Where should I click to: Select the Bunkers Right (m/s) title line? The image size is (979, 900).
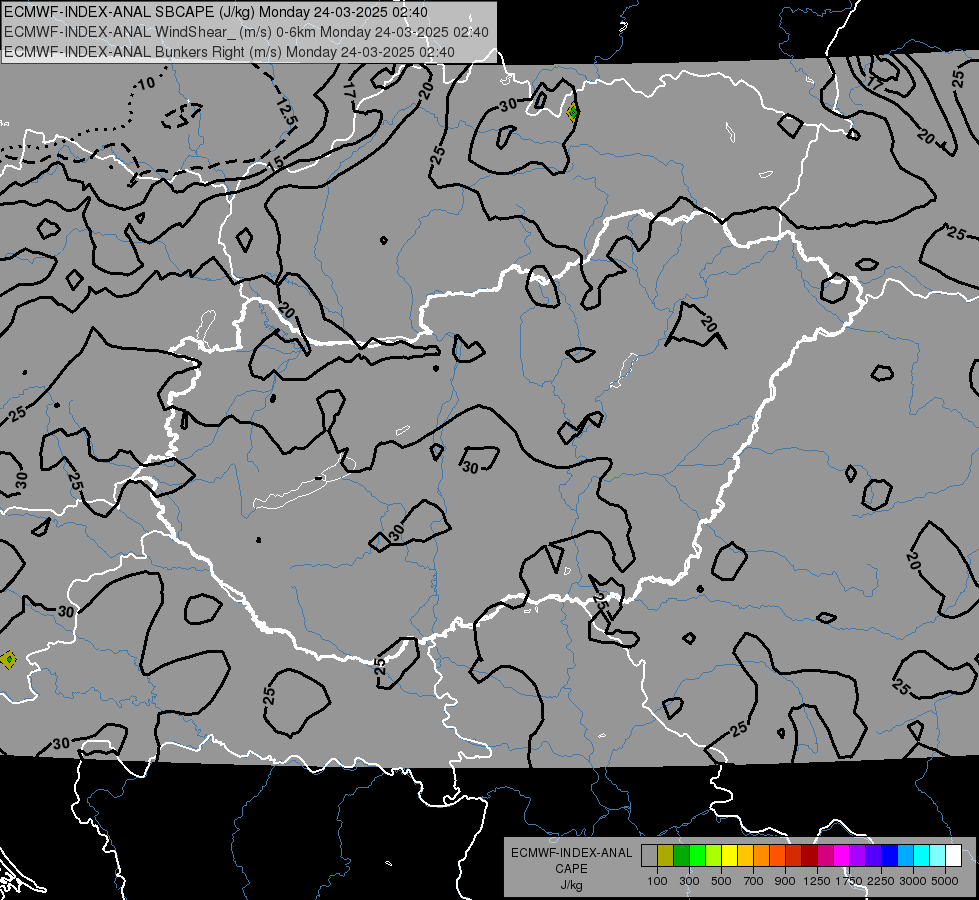(x=229, y=52)
